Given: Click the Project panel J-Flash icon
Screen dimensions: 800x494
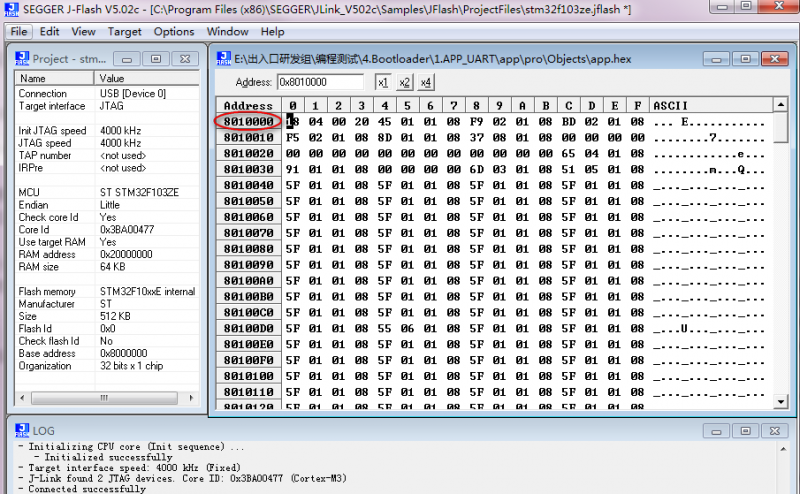Looking at the screenshot, I should pyautogui.click(x=22, y=58).
